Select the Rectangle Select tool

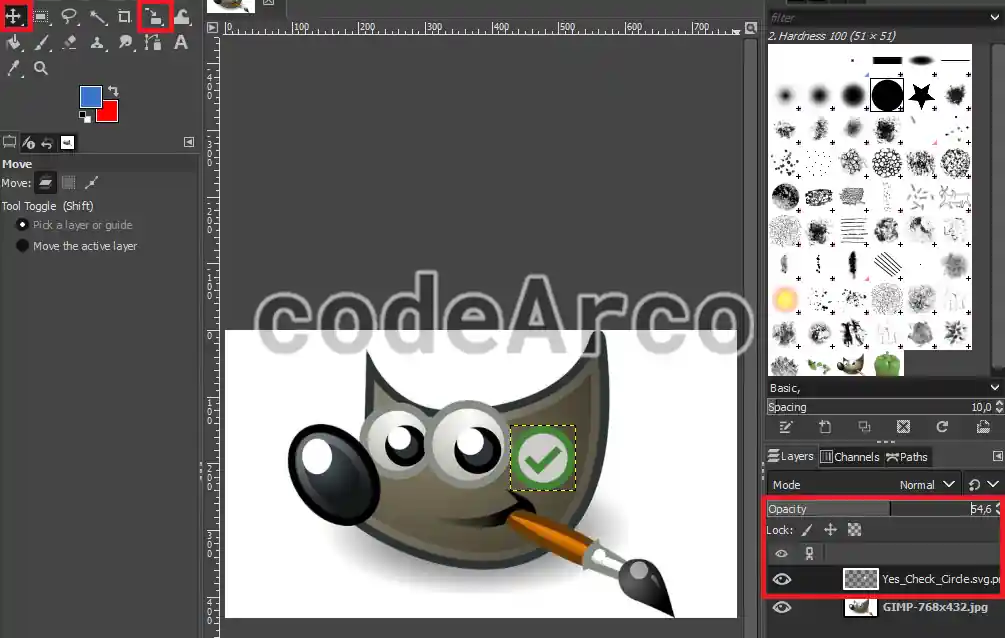tap(42, 16)
